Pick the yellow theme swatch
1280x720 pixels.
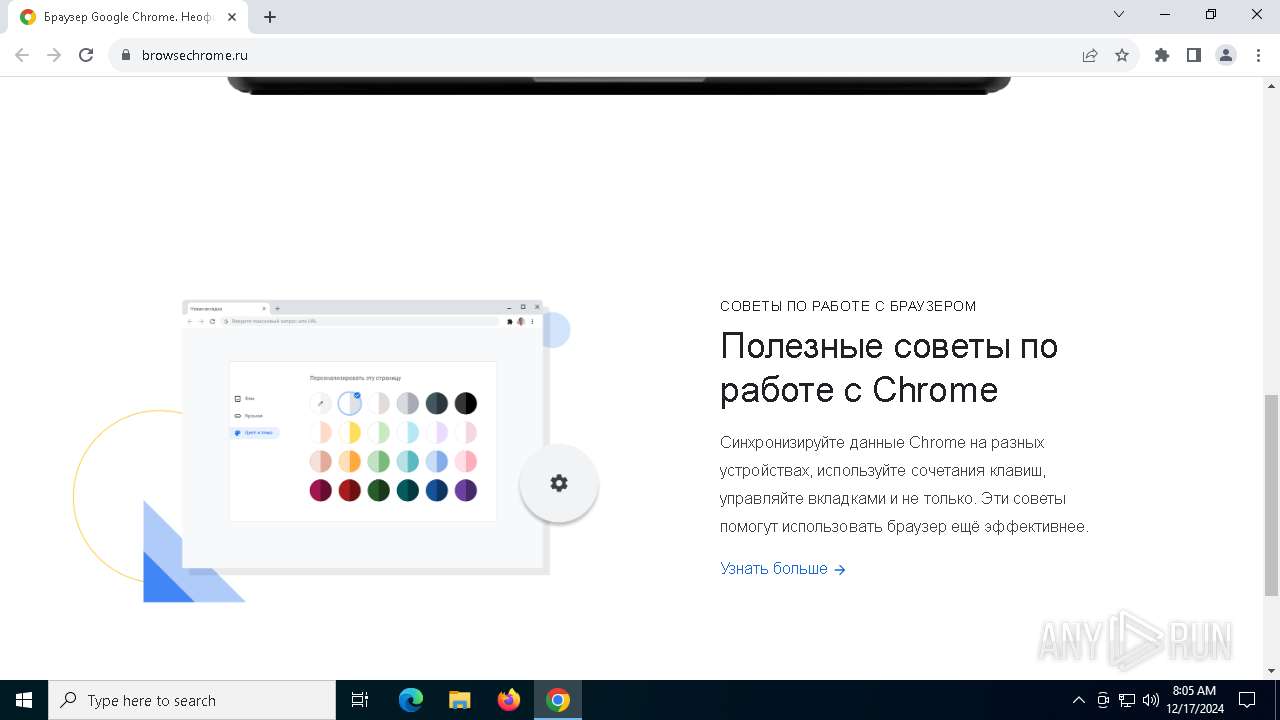pyautogui.click(x=349, y=432)
